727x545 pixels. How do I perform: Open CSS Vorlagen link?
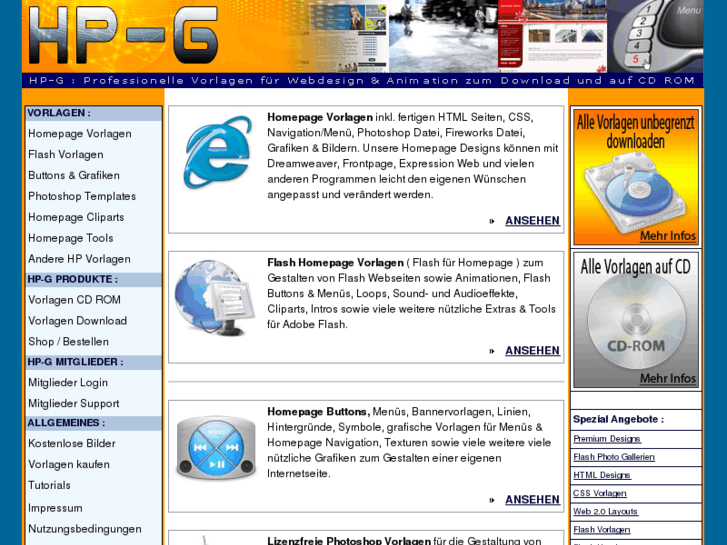[x=599, y=493]
